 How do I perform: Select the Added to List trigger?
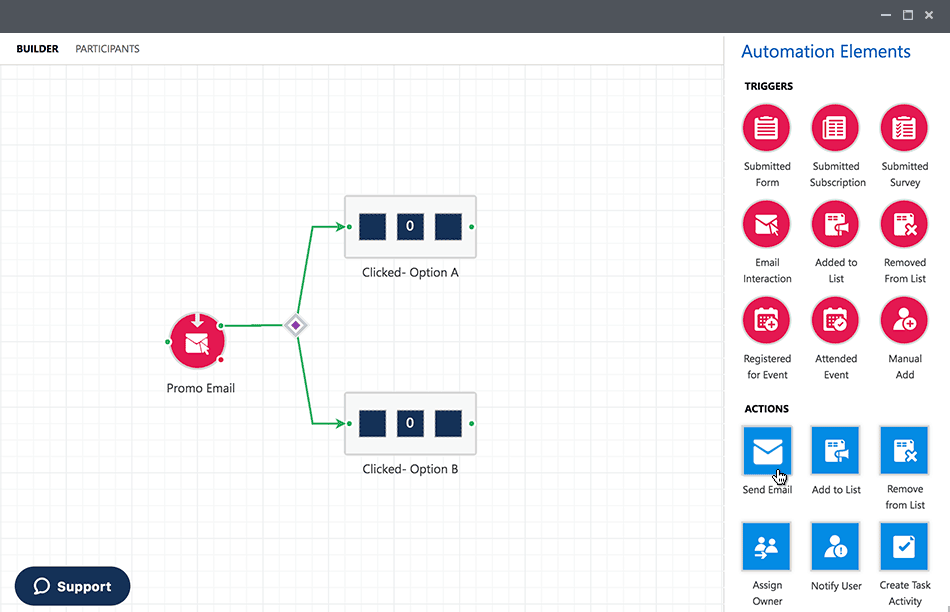click(835, 225)
